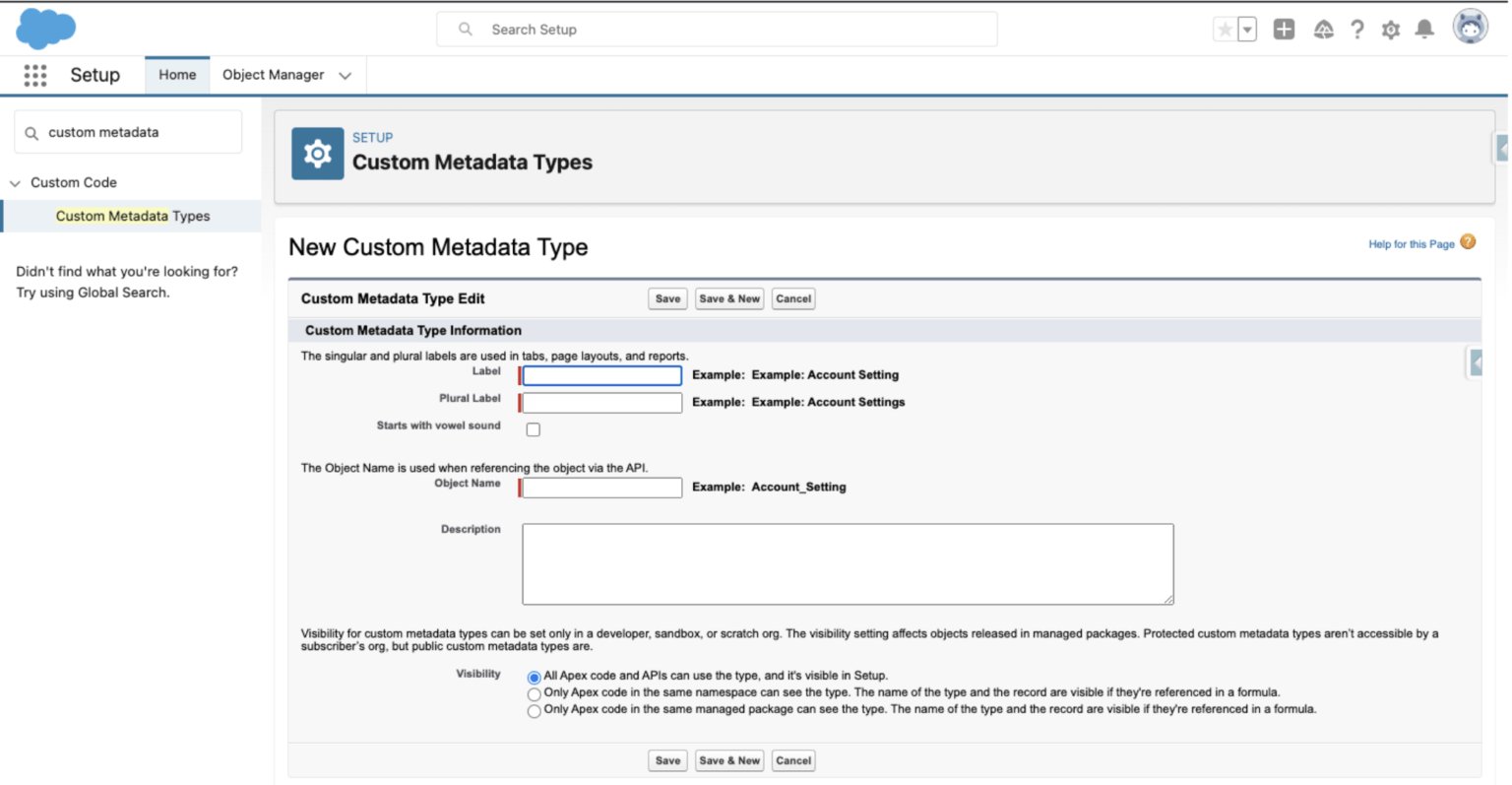Collapse the Custom Code section chevron
The height and width of the screenshot is (785, 1512).
click(15, 182)
